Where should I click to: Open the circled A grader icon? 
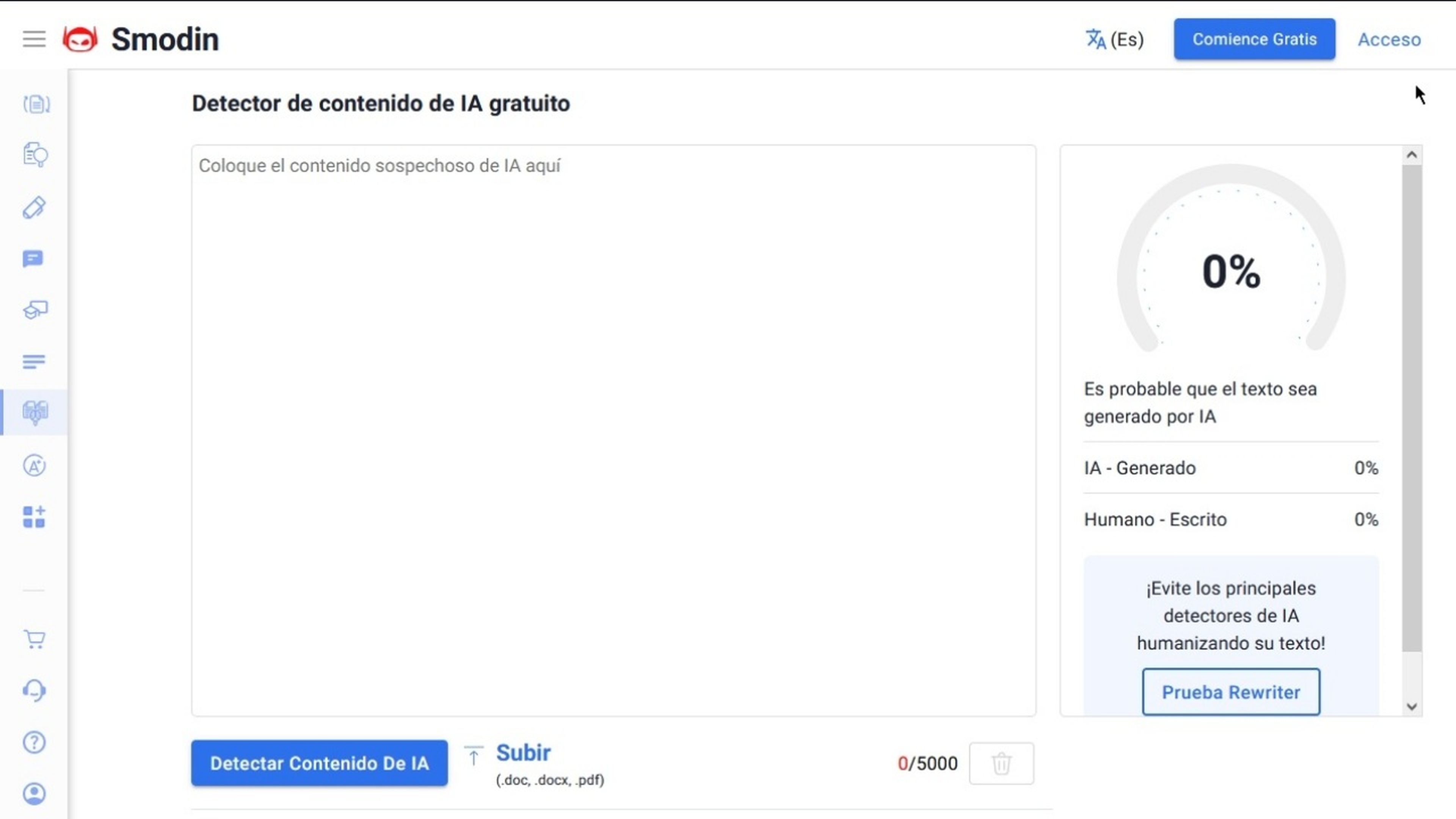click(x=35, y=466)
